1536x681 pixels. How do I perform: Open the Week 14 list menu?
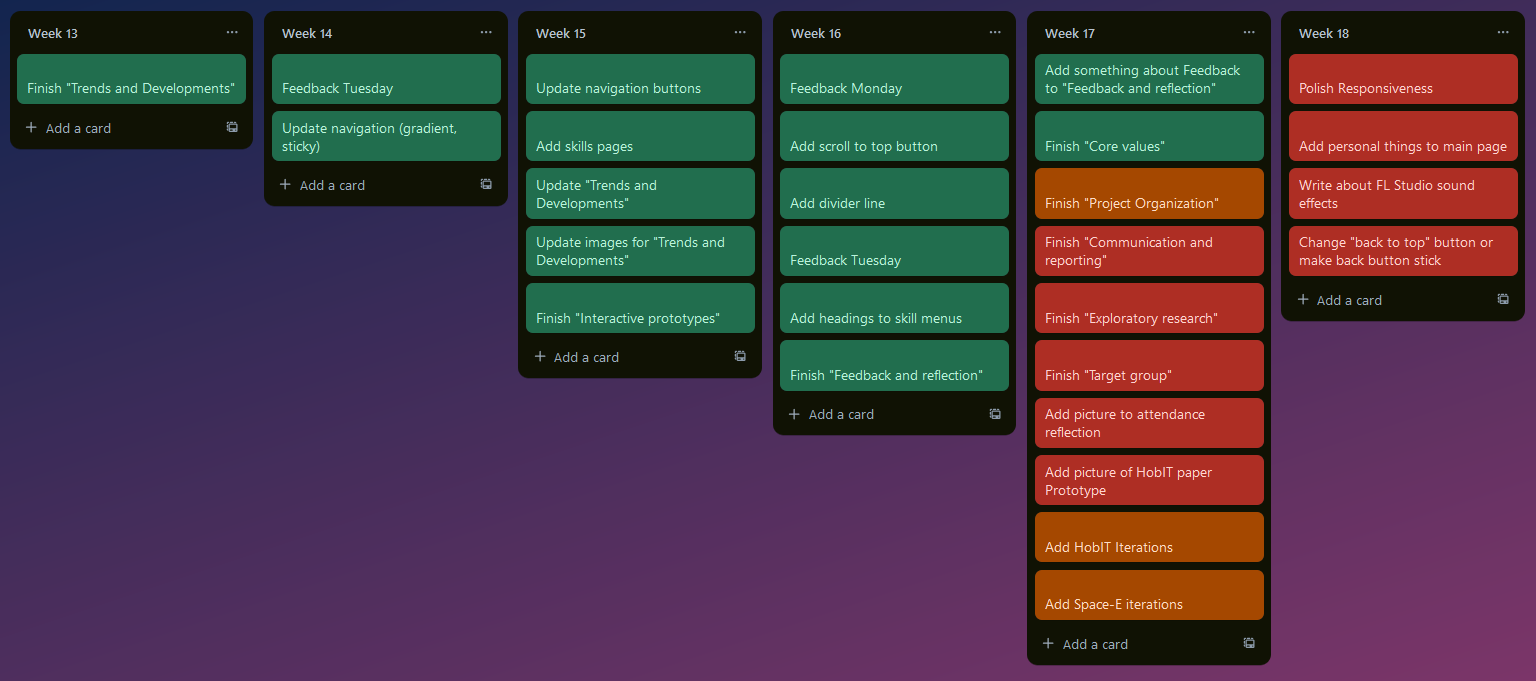(486, 32)
